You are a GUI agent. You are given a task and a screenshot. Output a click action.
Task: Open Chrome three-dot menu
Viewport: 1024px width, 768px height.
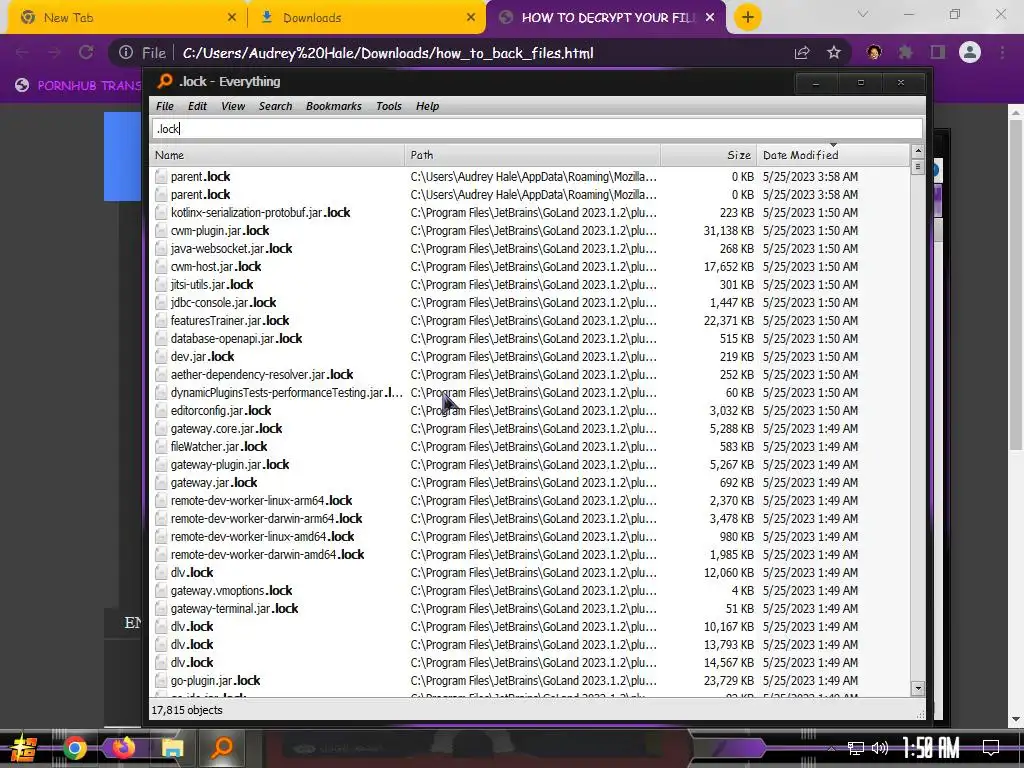[x=1002, y=52]
